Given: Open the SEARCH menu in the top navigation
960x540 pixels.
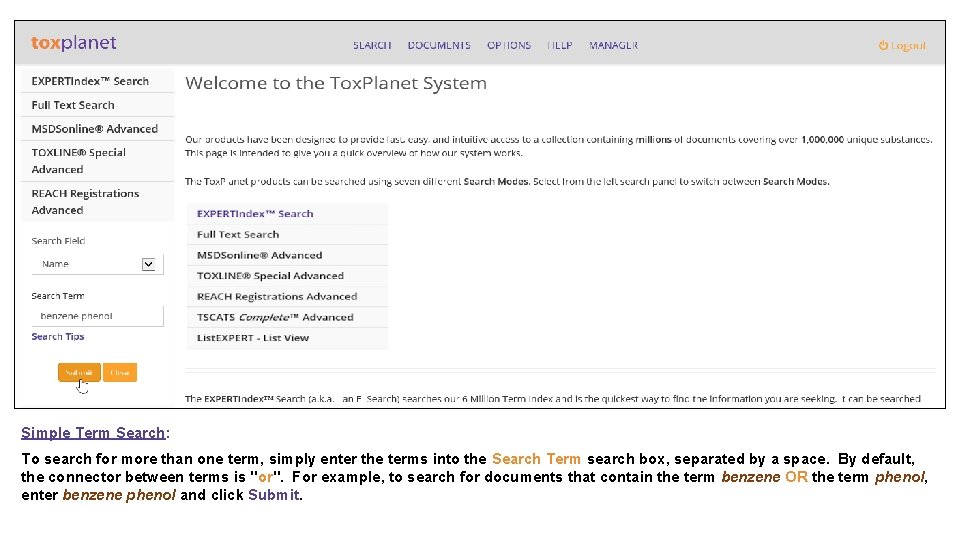Looking at the screenshot, I should pyautogui.click(x=372, y=45).
